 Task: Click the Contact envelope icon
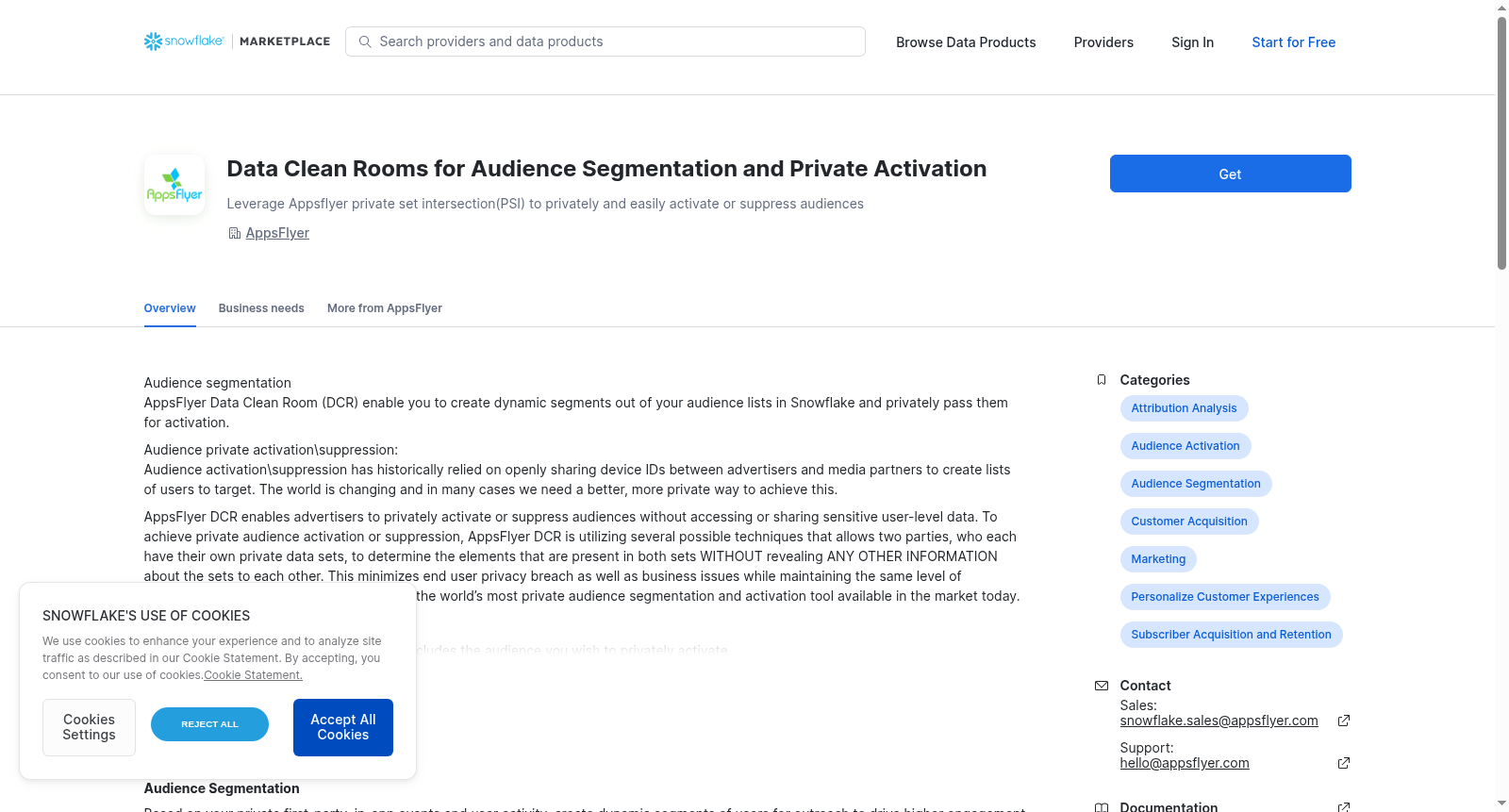point(1102,686)
